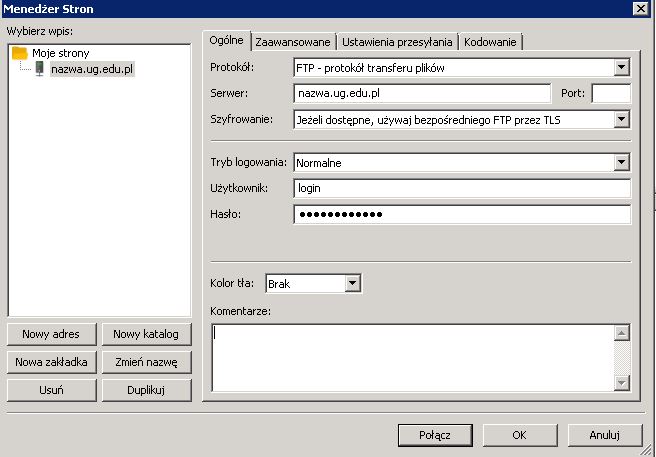656x457 pixels.
Task: Expand the Szyfrowanie dropdown list
Action: point(621,120)
